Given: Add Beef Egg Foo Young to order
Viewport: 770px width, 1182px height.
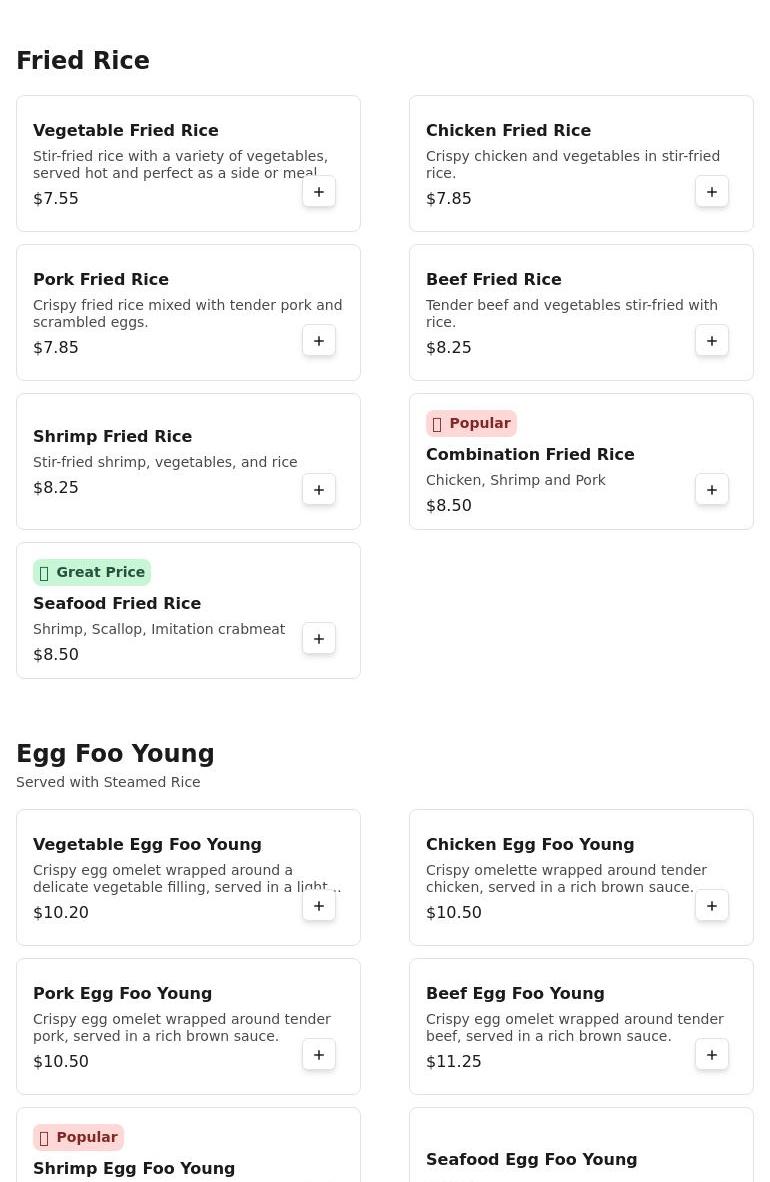Looking at the screenshot, I should pos(712,1055).
